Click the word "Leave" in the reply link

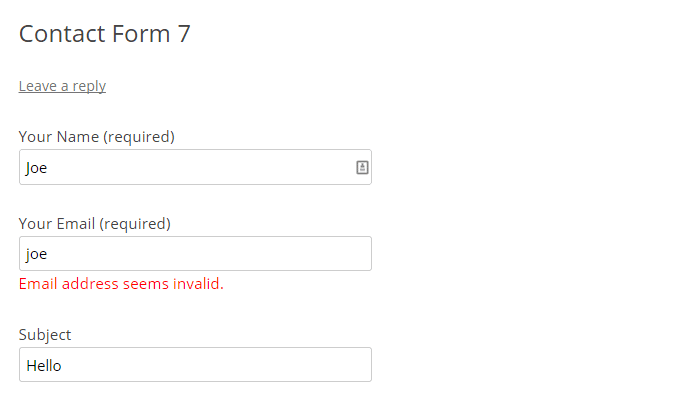pos(38,86)
